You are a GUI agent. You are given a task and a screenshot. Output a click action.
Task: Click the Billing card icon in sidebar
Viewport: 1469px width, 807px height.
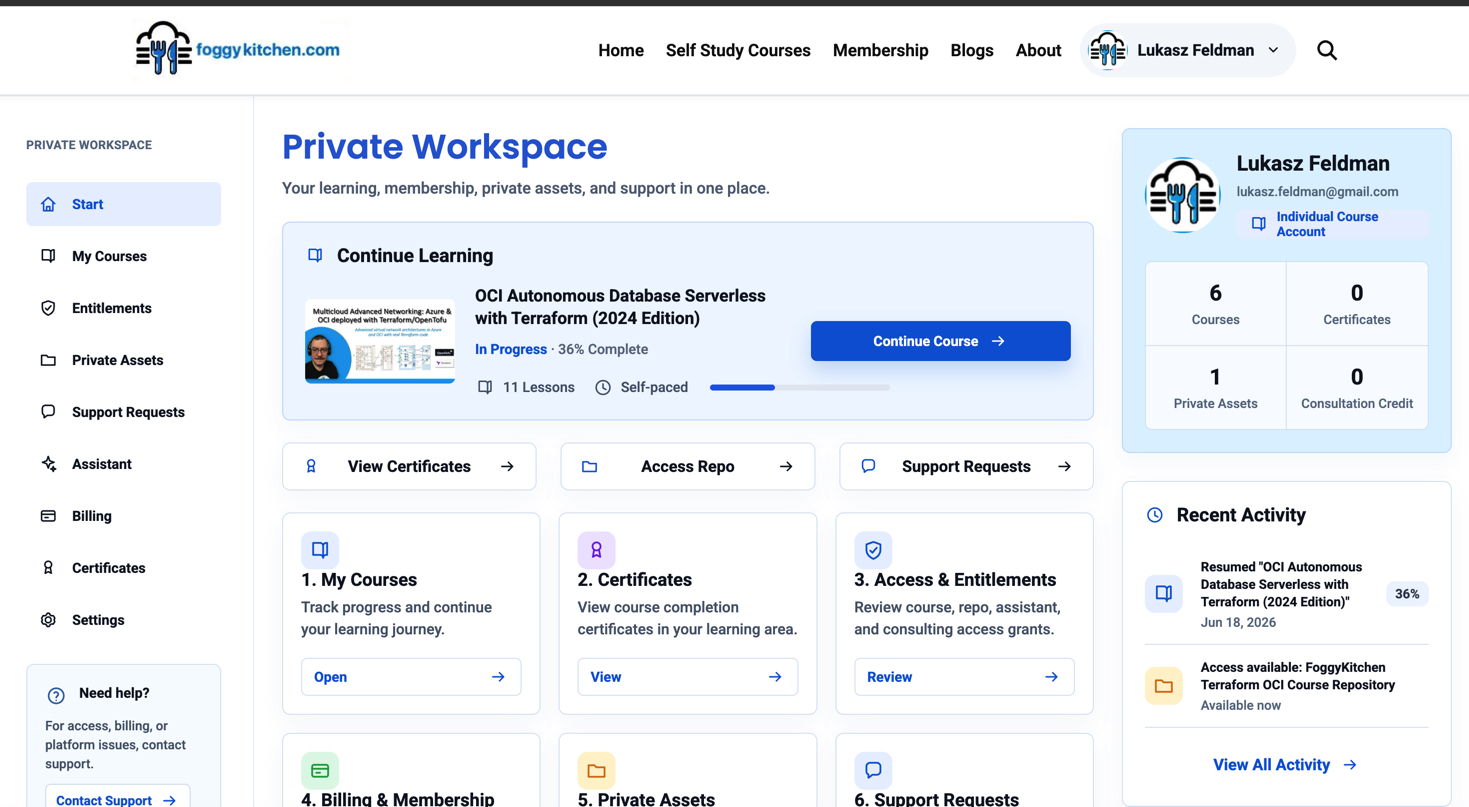pyautogui.click(x=48, y=516)
